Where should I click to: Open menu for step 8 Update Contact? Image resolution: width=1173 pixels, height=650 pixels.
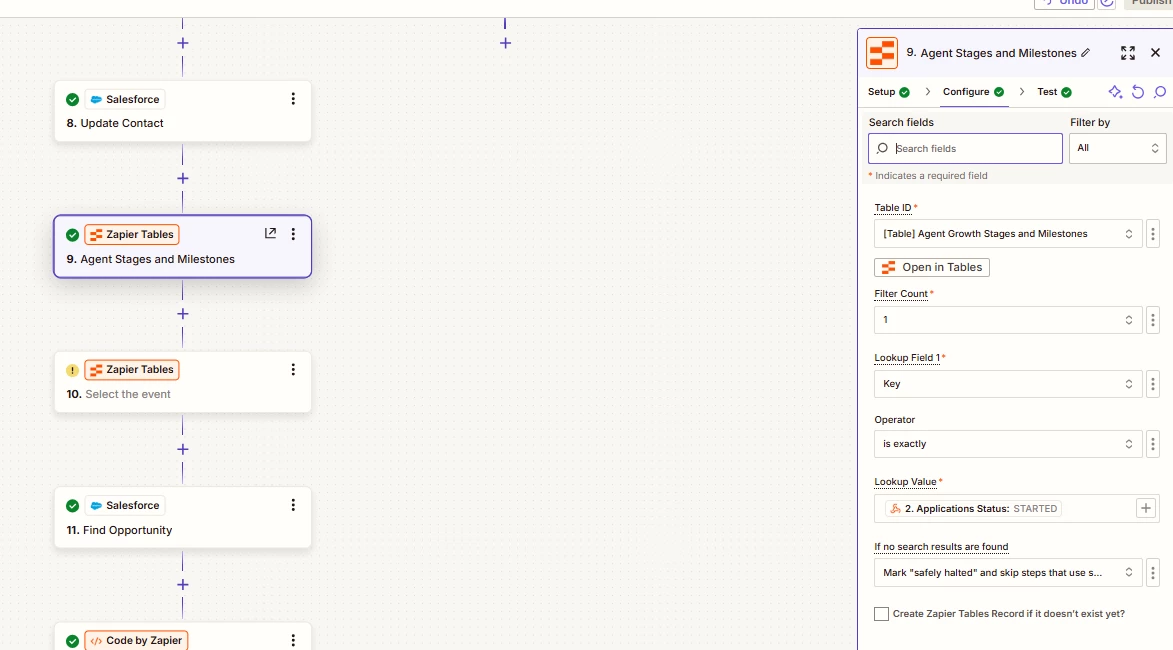[293, 99]
